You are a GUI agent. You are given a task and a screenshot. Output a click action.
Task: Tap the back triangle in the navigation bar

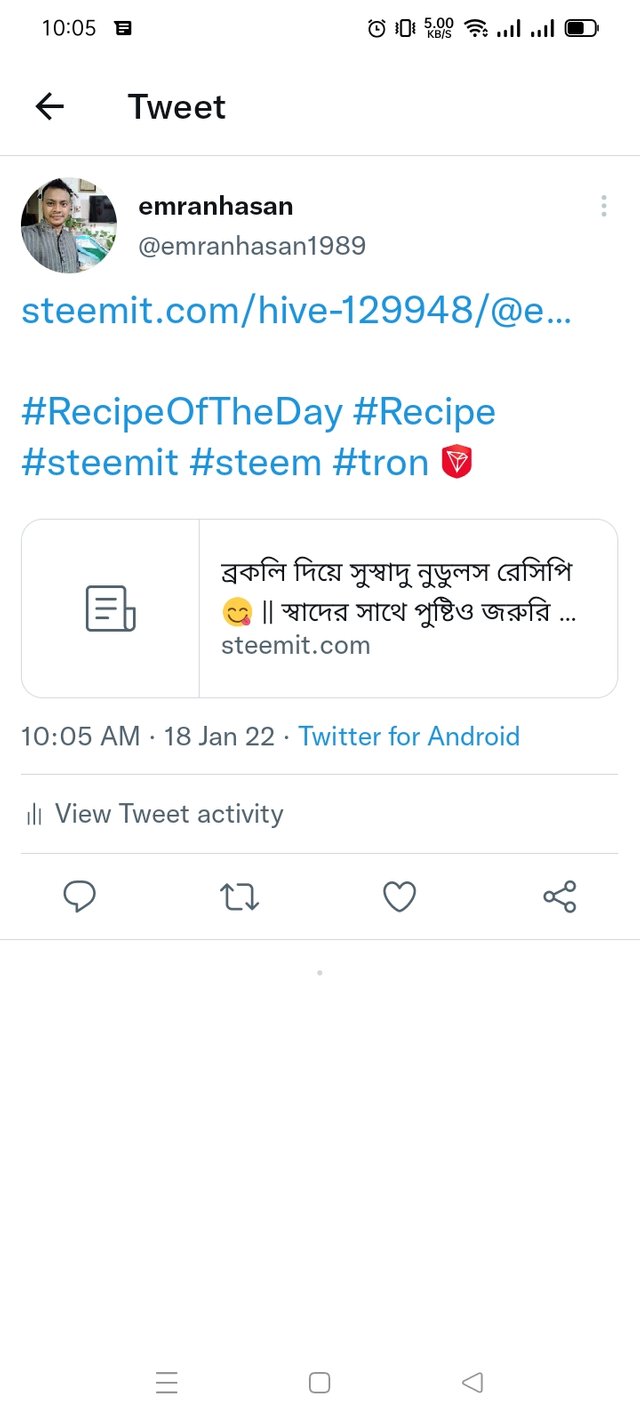point(471,1382)
